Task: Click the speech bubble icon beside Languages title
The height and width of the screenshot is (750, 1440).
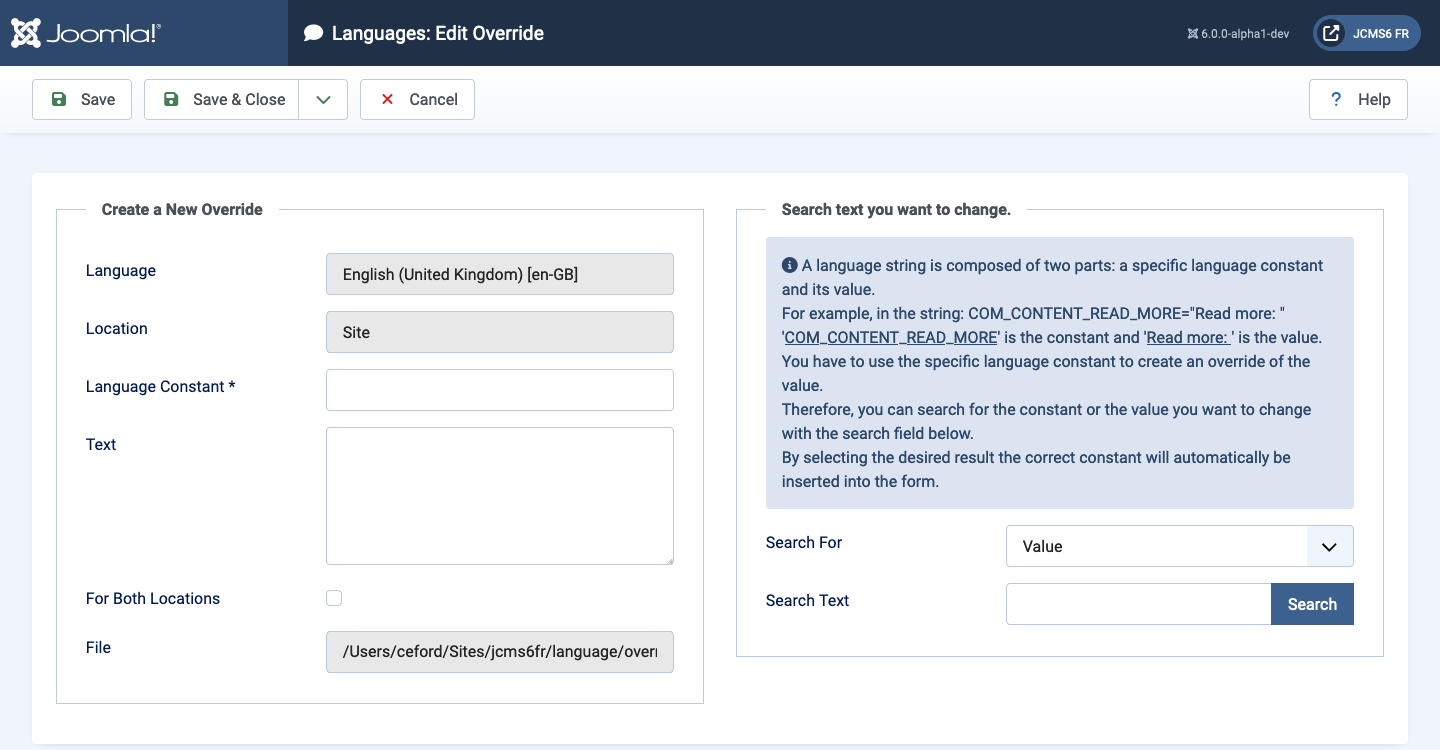Action: [313, 33]
